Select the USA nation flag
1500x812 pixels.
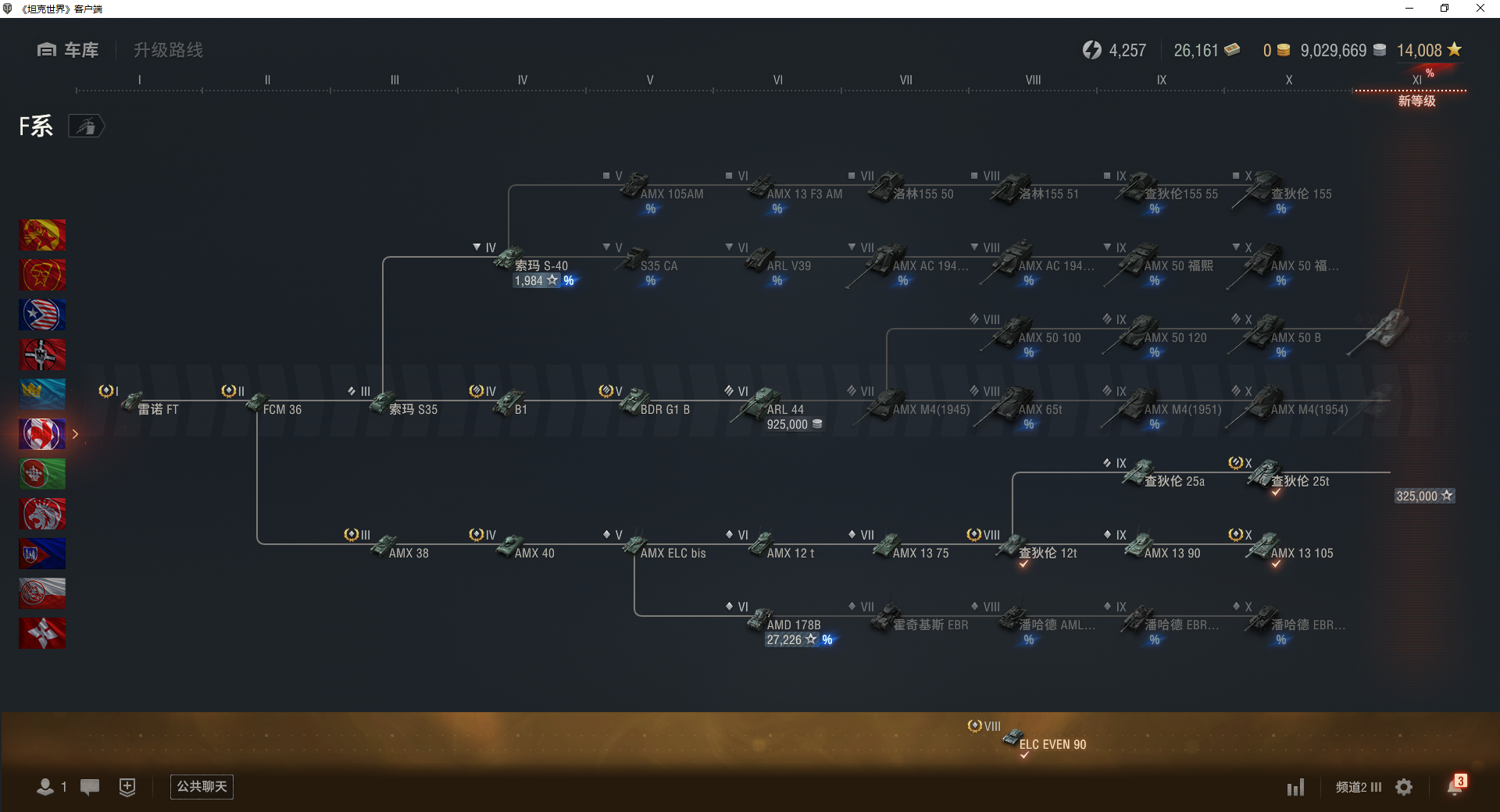[42, 315]
